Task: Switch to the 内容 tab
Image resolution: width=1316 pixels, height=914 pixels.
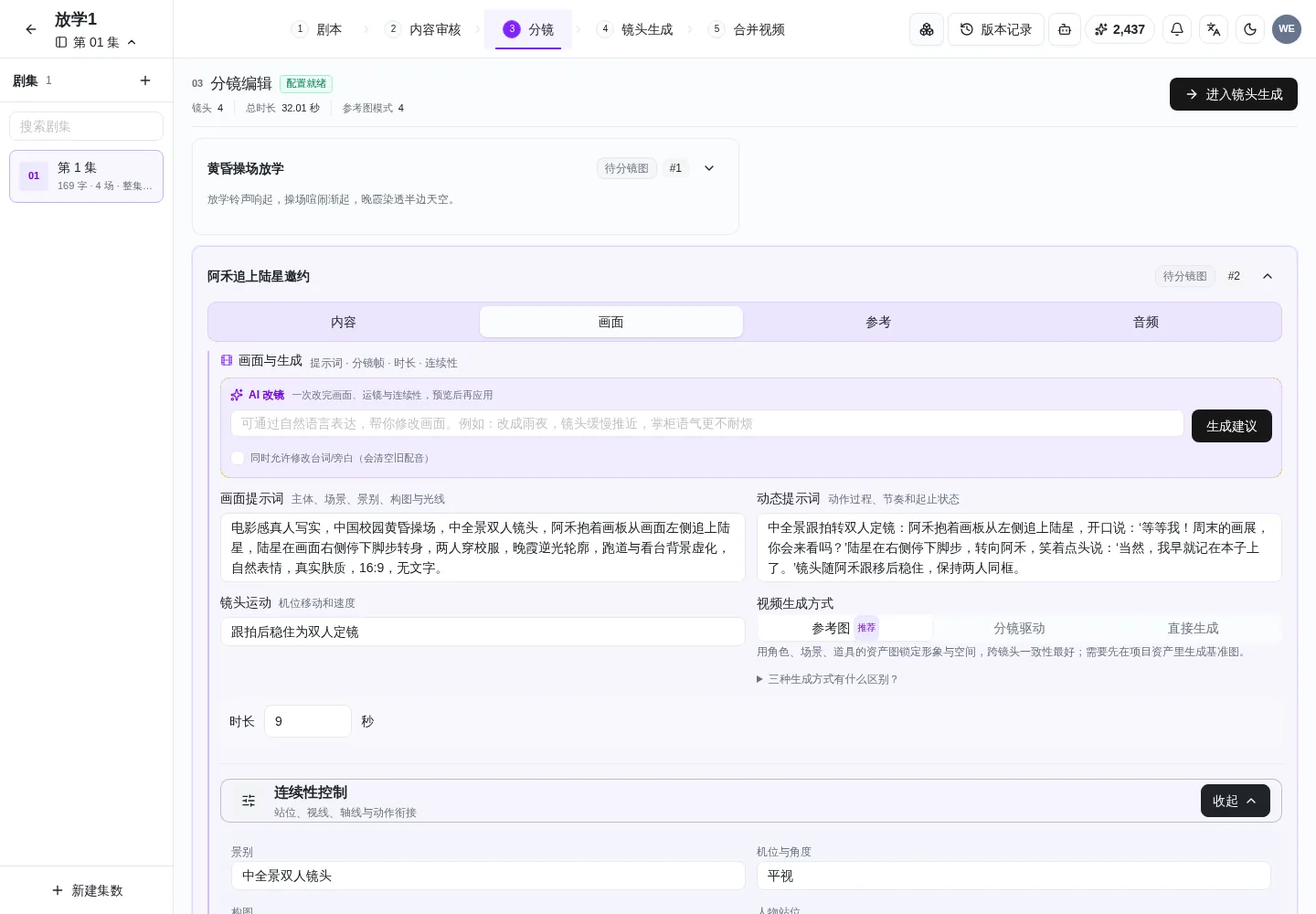Action: [x=344, y=322]
